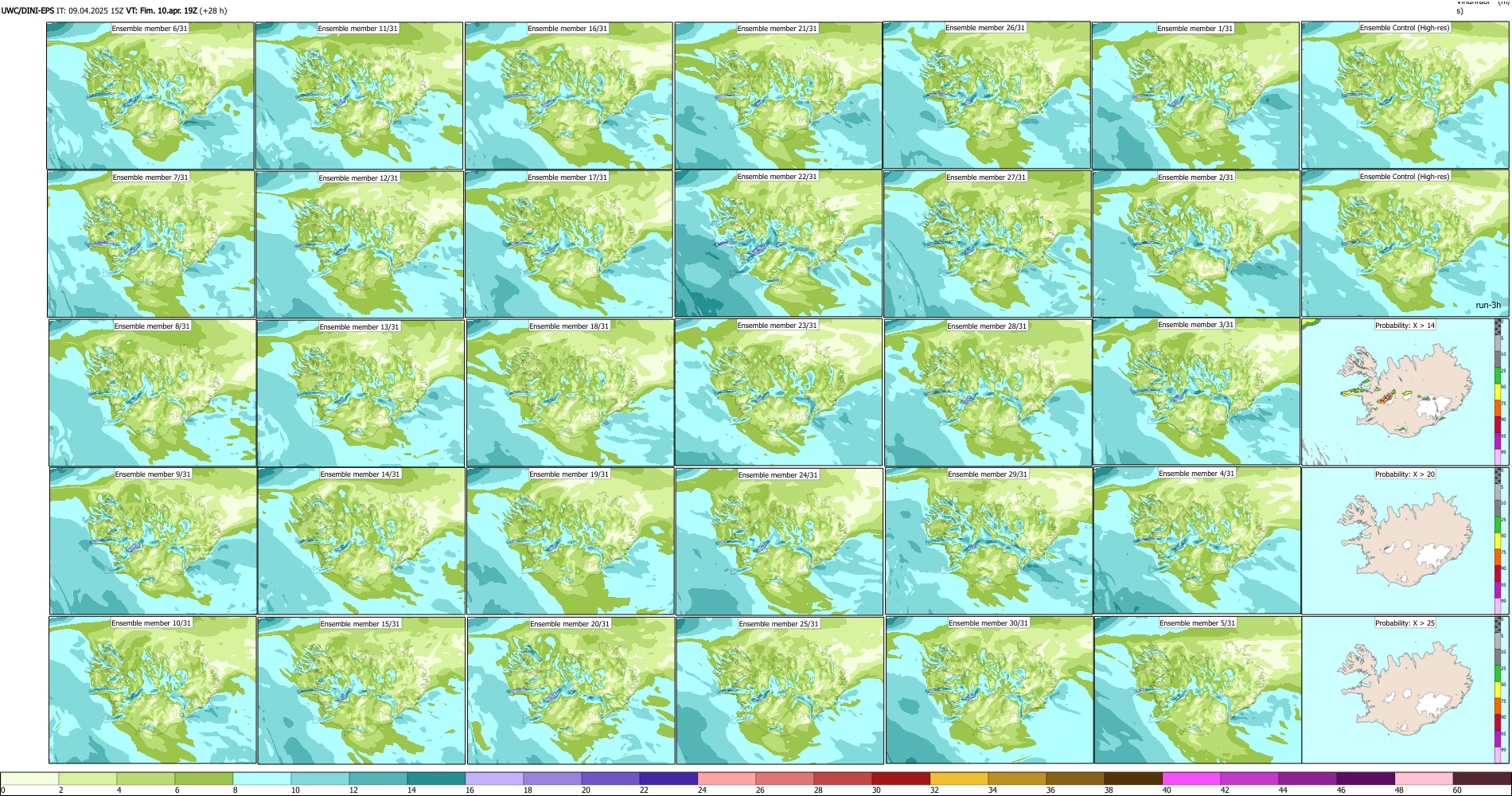Open the Probability X > 14 map
Image resolution: width=1512 pixels, height=796 pixels.
[x=1398, y=392]
